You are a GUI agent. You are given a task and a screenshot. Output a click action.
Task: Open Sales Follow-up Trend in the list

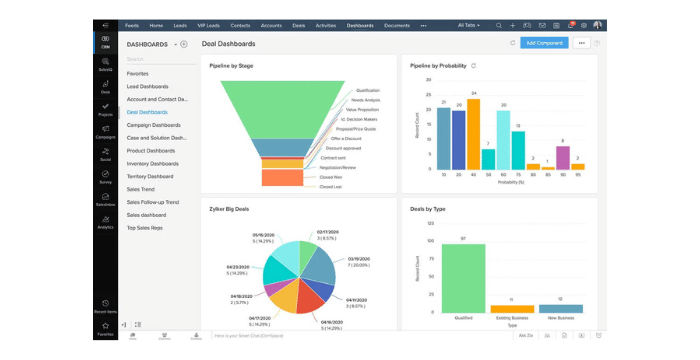(153, 202)
